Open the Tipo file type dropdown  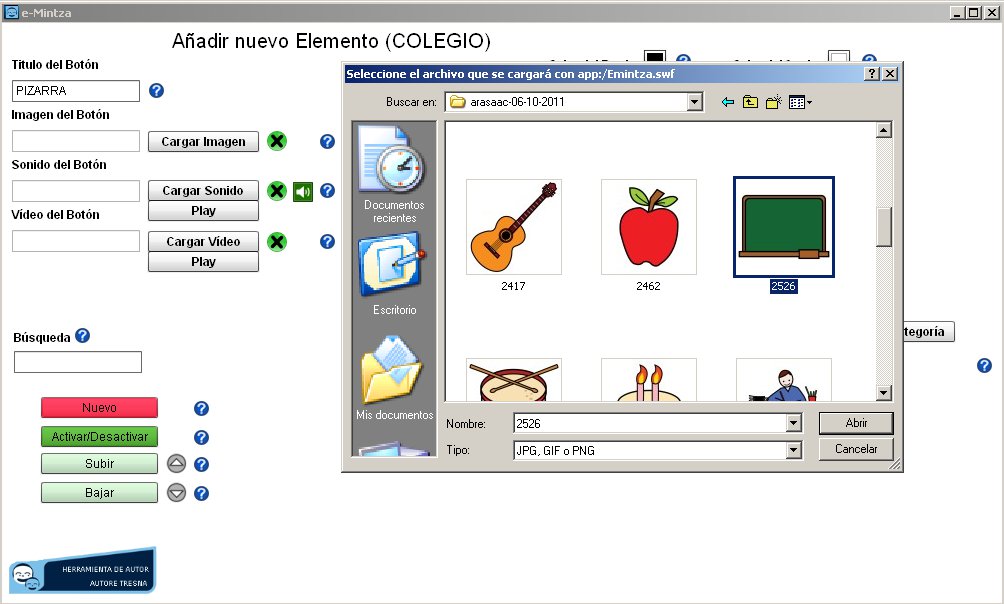(x=794, y=451)
